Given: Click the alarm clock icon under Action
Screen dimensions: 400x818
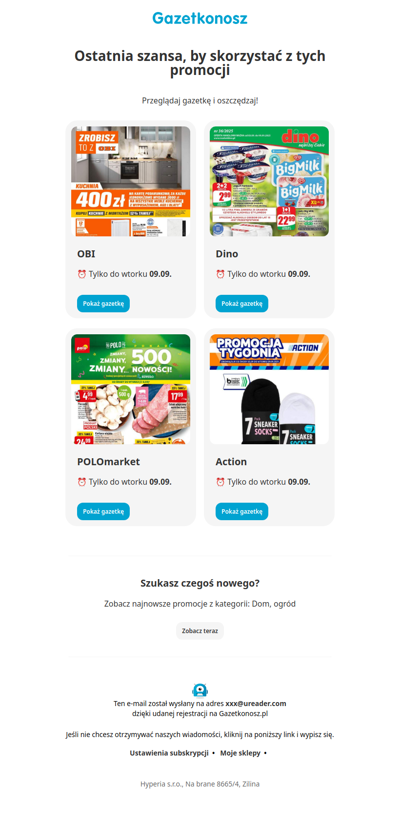Looking at the screenshot, I should point(220,482).
